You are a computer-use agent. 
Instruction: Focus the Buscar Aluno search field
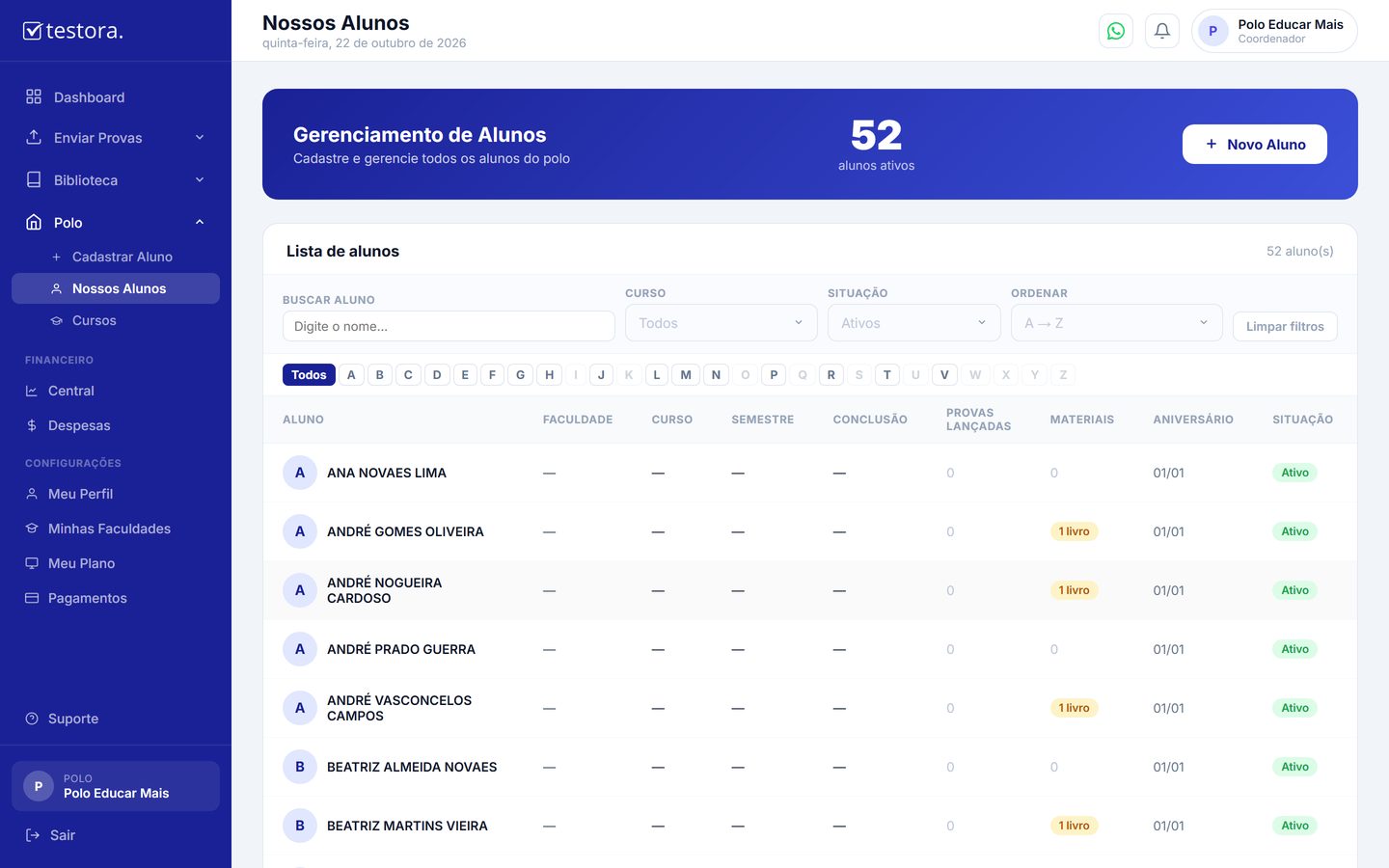tap(449, 326)
